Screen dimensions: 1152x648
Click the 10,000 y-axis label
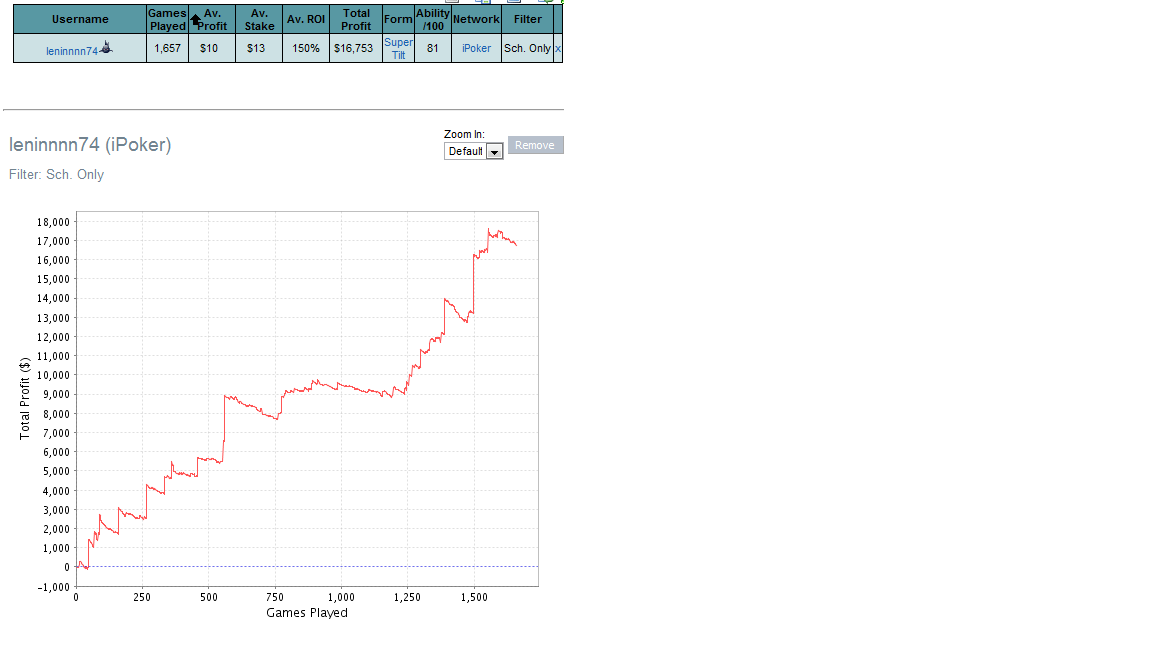coord(53,375)
